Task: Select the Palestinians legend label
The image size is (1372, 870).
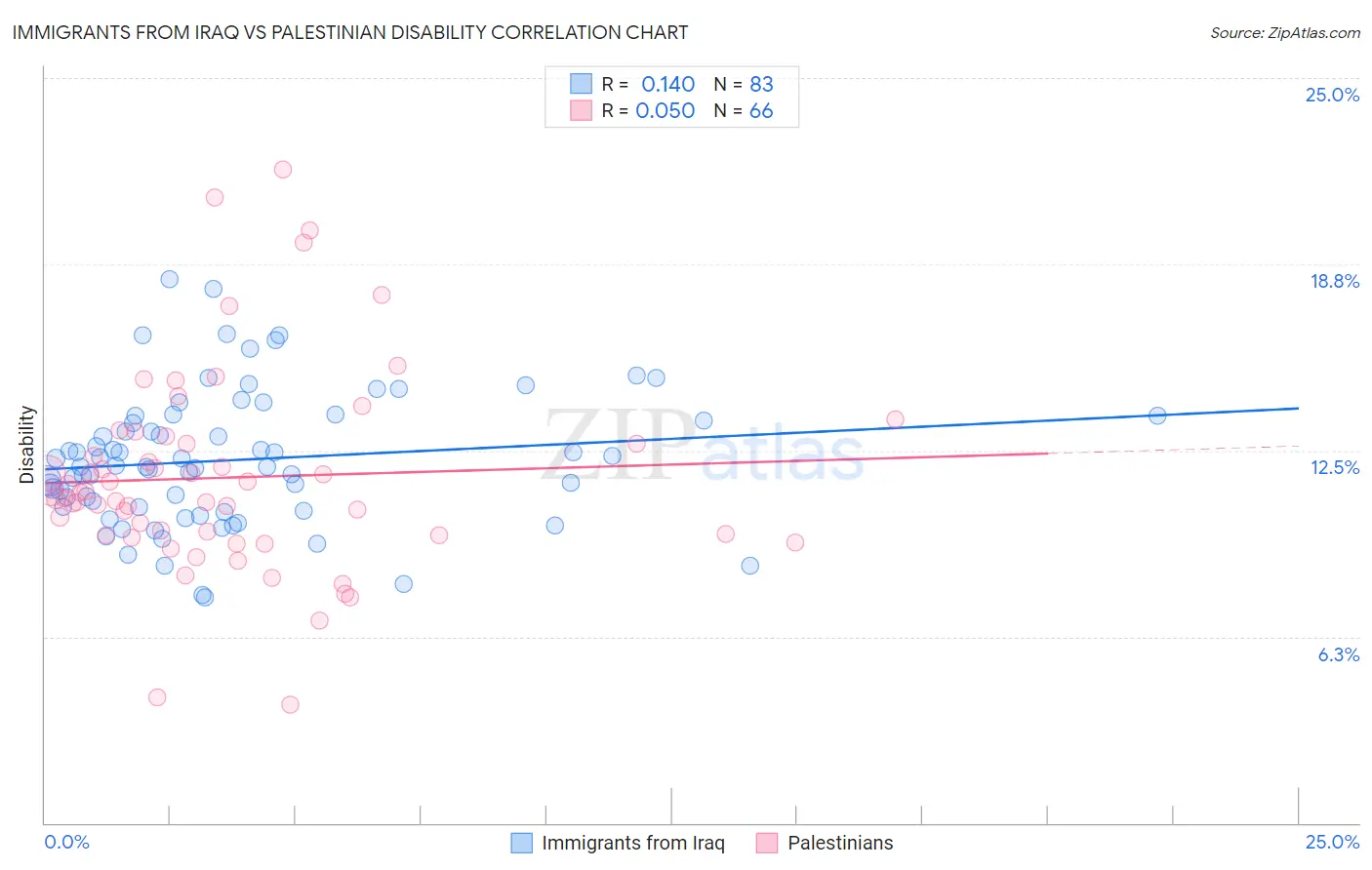Action: pos(840,843)
